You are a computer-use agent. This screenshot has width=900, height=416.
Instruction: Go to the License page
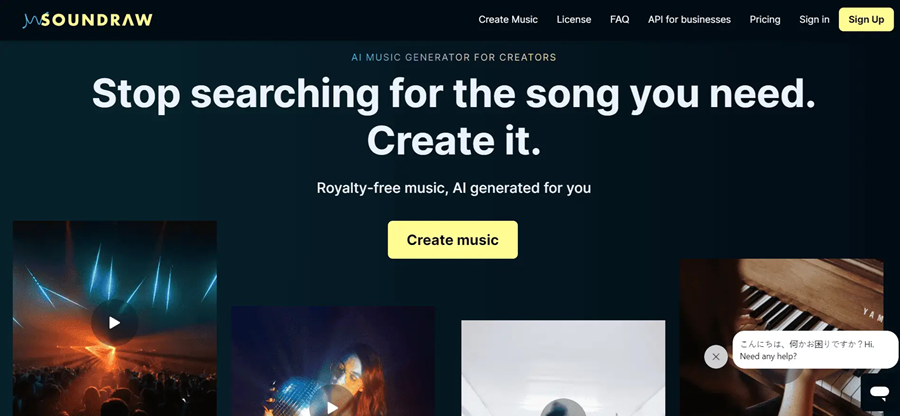coord(573,20)
